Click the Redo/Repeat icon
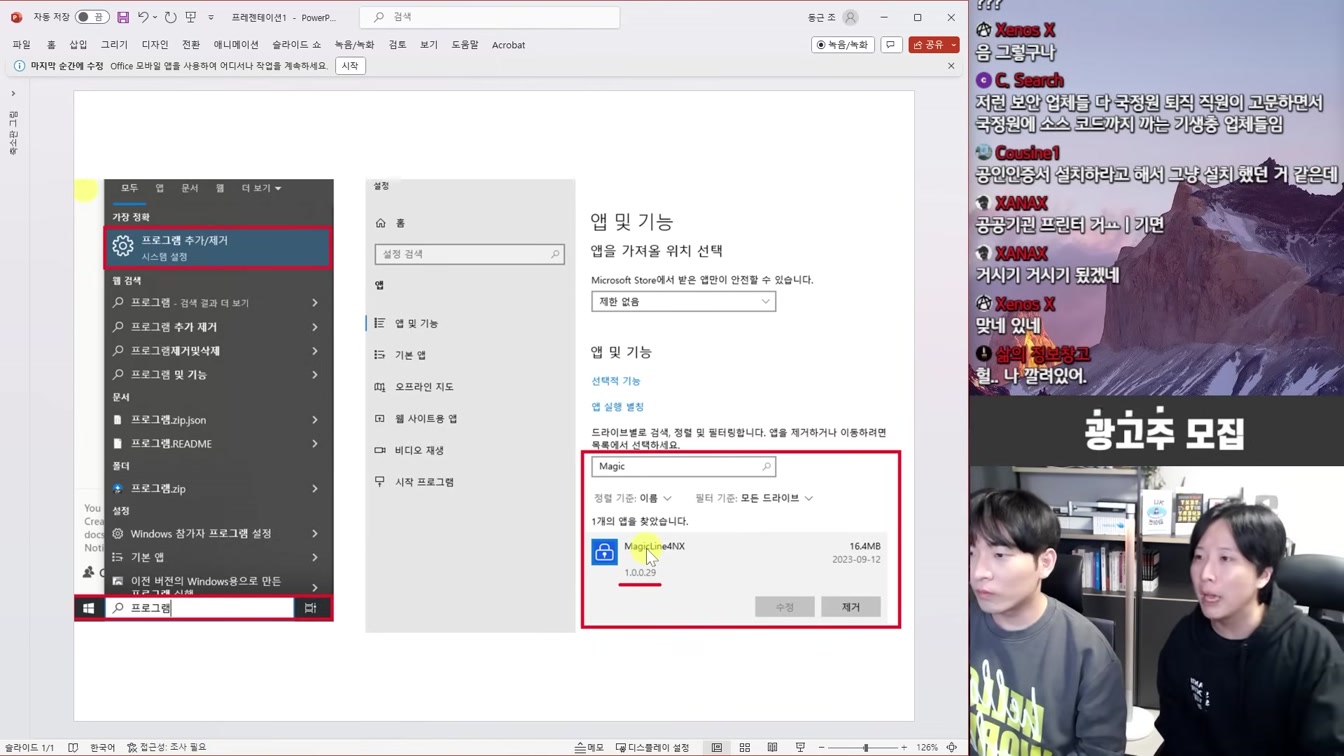This screenshot has height=756, width=1344. pyautogui.click(x=170, y=17)
